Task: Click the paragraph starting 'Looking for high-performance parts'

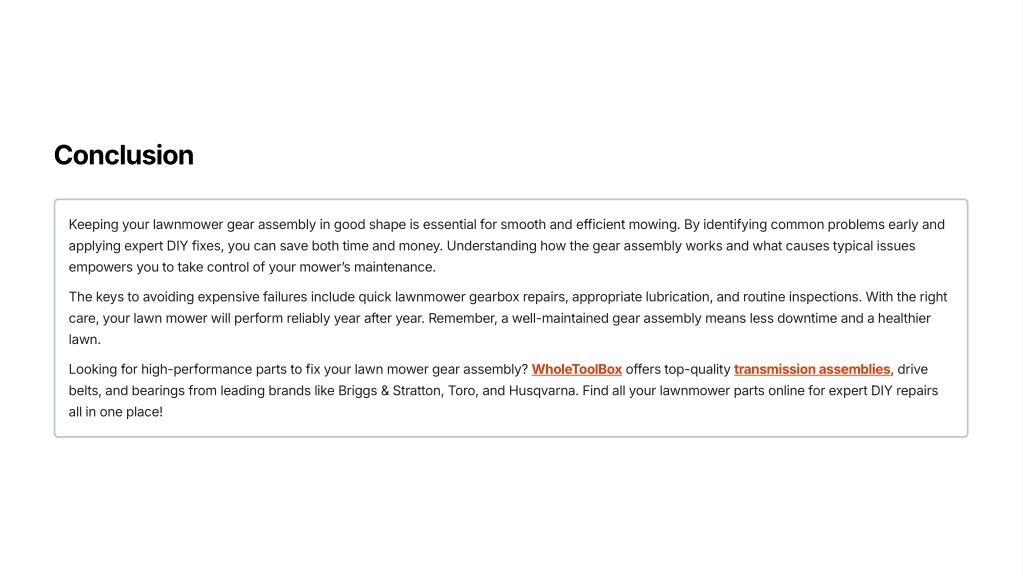Action: point(400,390)
